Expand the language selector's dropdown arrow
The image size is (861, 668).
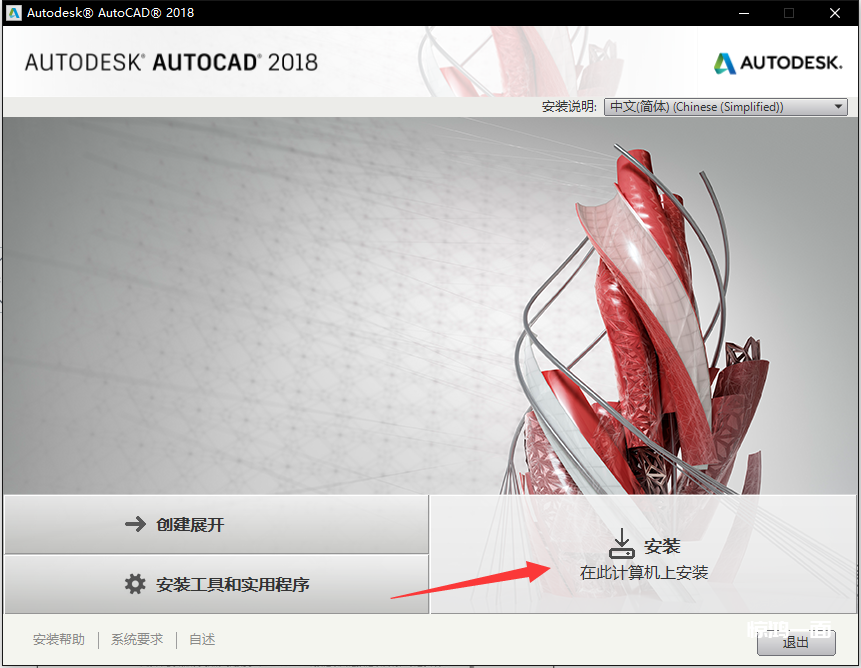(x=838, y=107)
